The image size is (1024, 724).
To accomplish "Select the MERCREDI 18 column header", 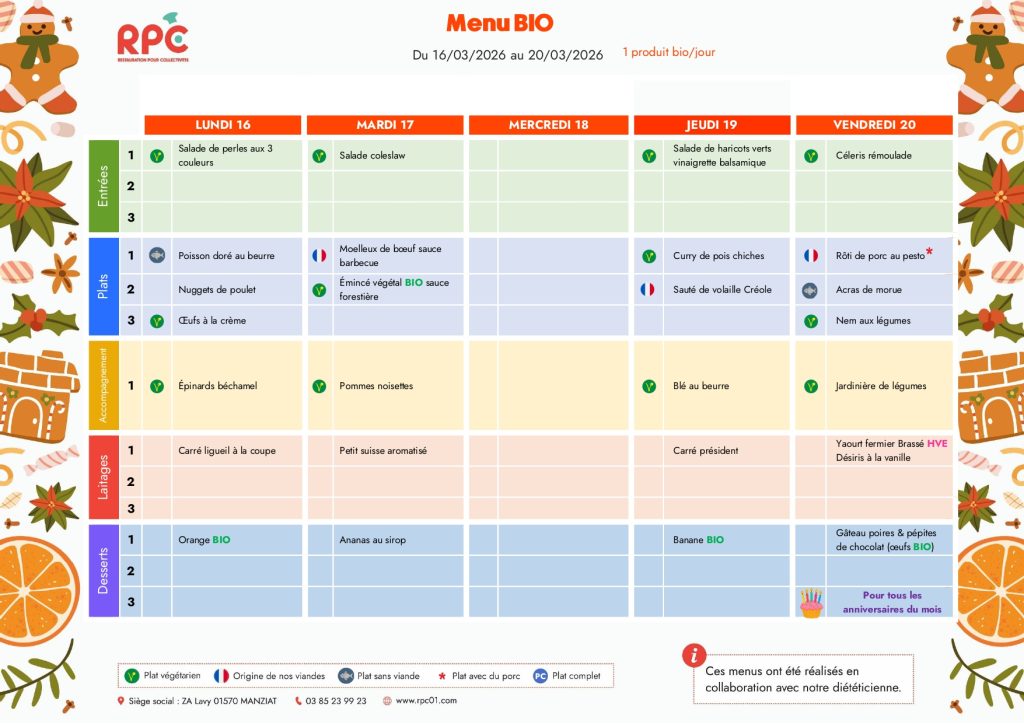I will [x=548, y=125].
